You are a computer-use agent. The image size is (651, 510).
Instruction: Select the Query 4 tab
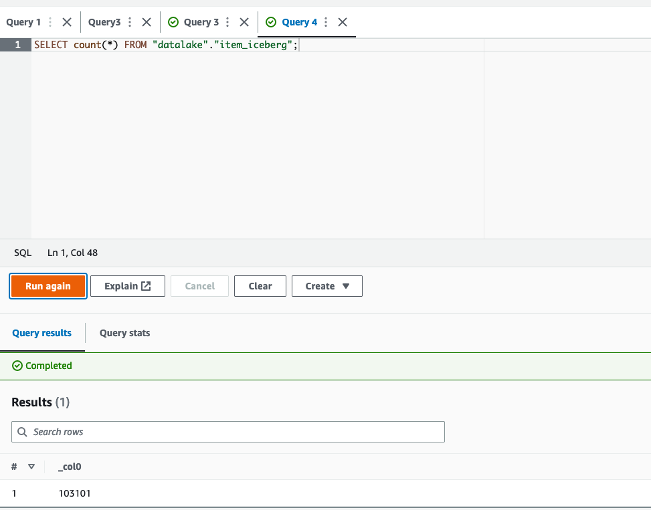click(x=299, y=22)
